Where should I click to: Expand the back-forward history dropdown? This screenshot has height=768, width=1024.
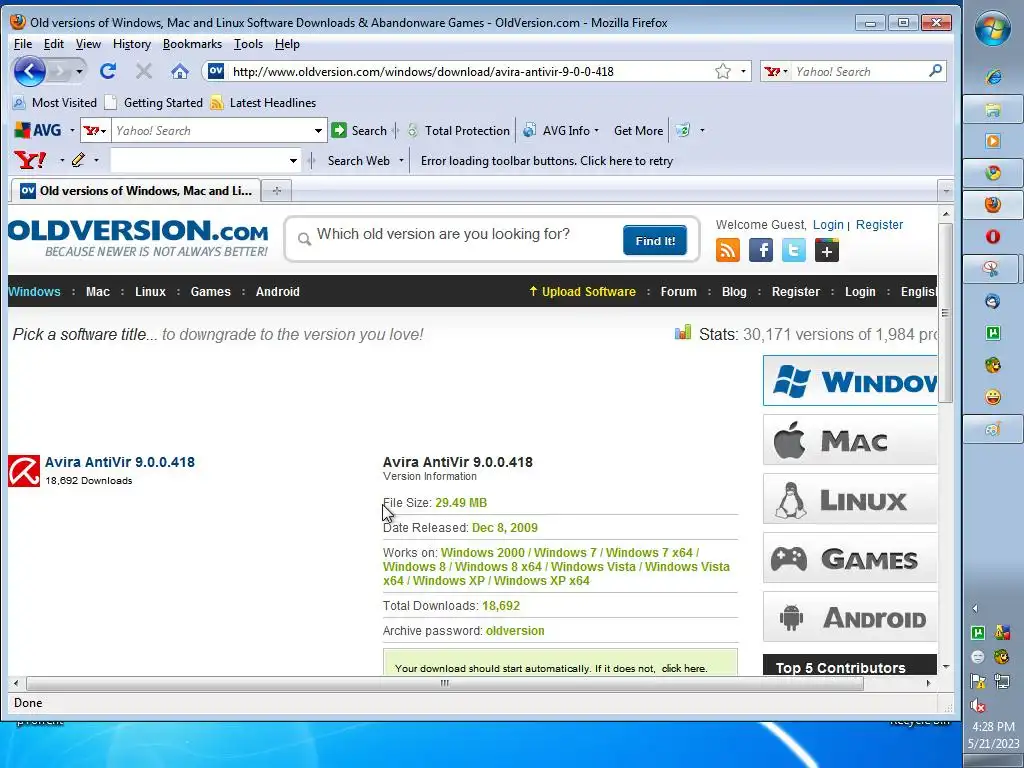79,71
